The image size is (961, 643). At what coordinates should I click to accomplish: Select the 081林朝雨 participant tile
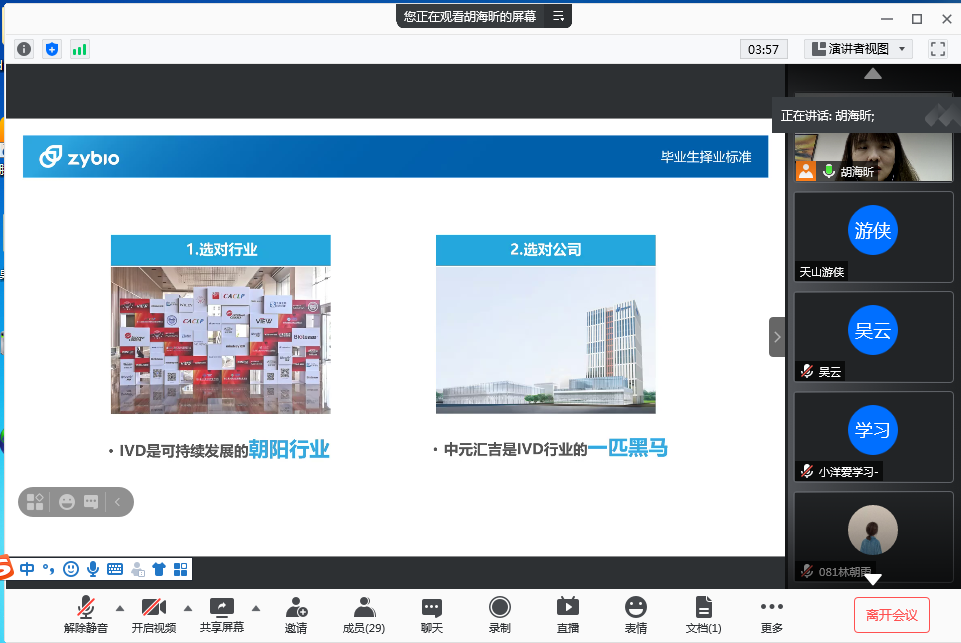[x=873, y=537]
